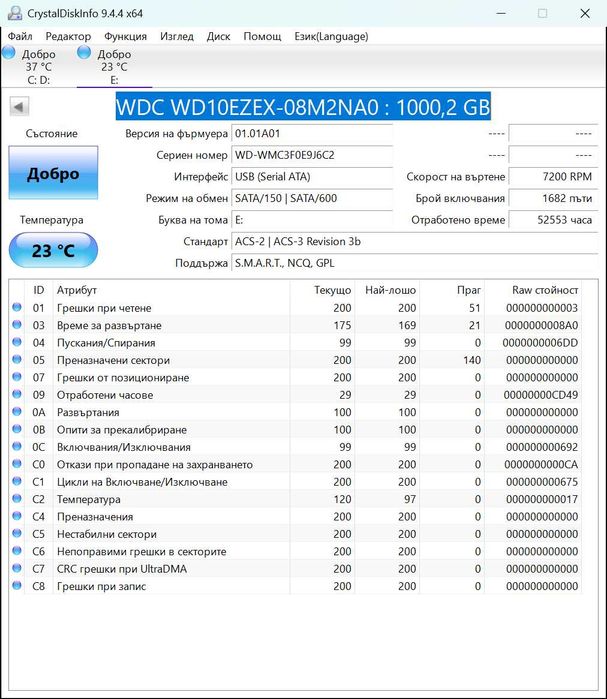This screenshot has width=607, height=699.
Task: Click status dot for attribute C2
Action: coord(17,499)
